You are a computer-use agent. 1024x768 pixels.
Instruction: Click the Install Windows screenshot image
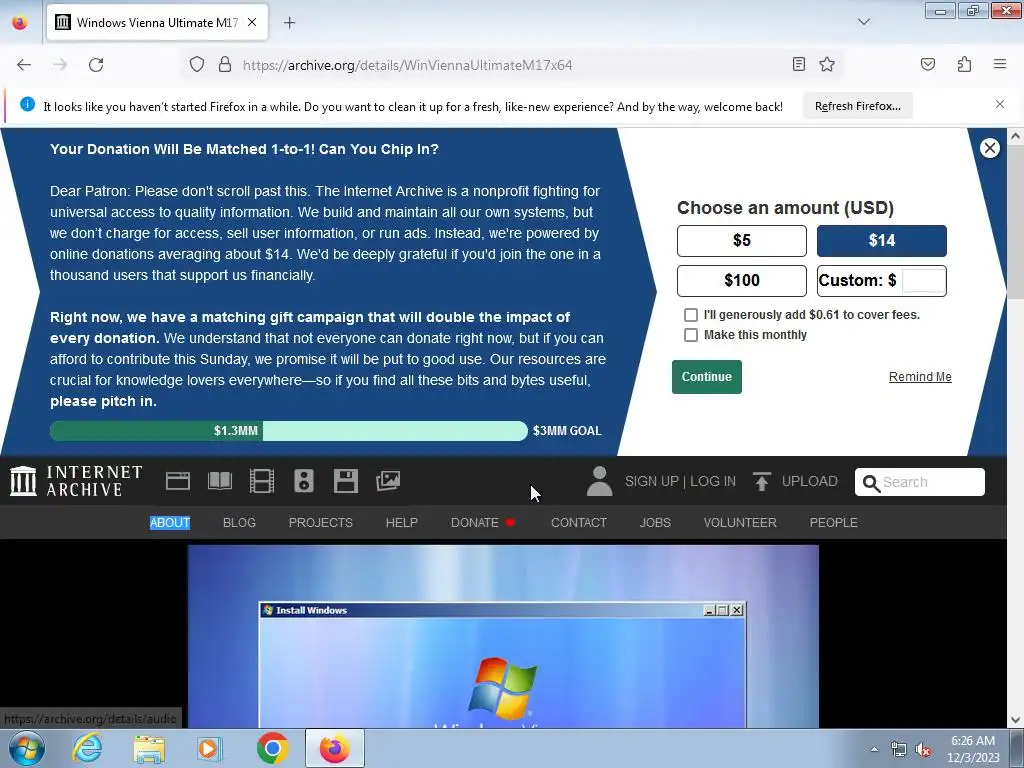503,636
